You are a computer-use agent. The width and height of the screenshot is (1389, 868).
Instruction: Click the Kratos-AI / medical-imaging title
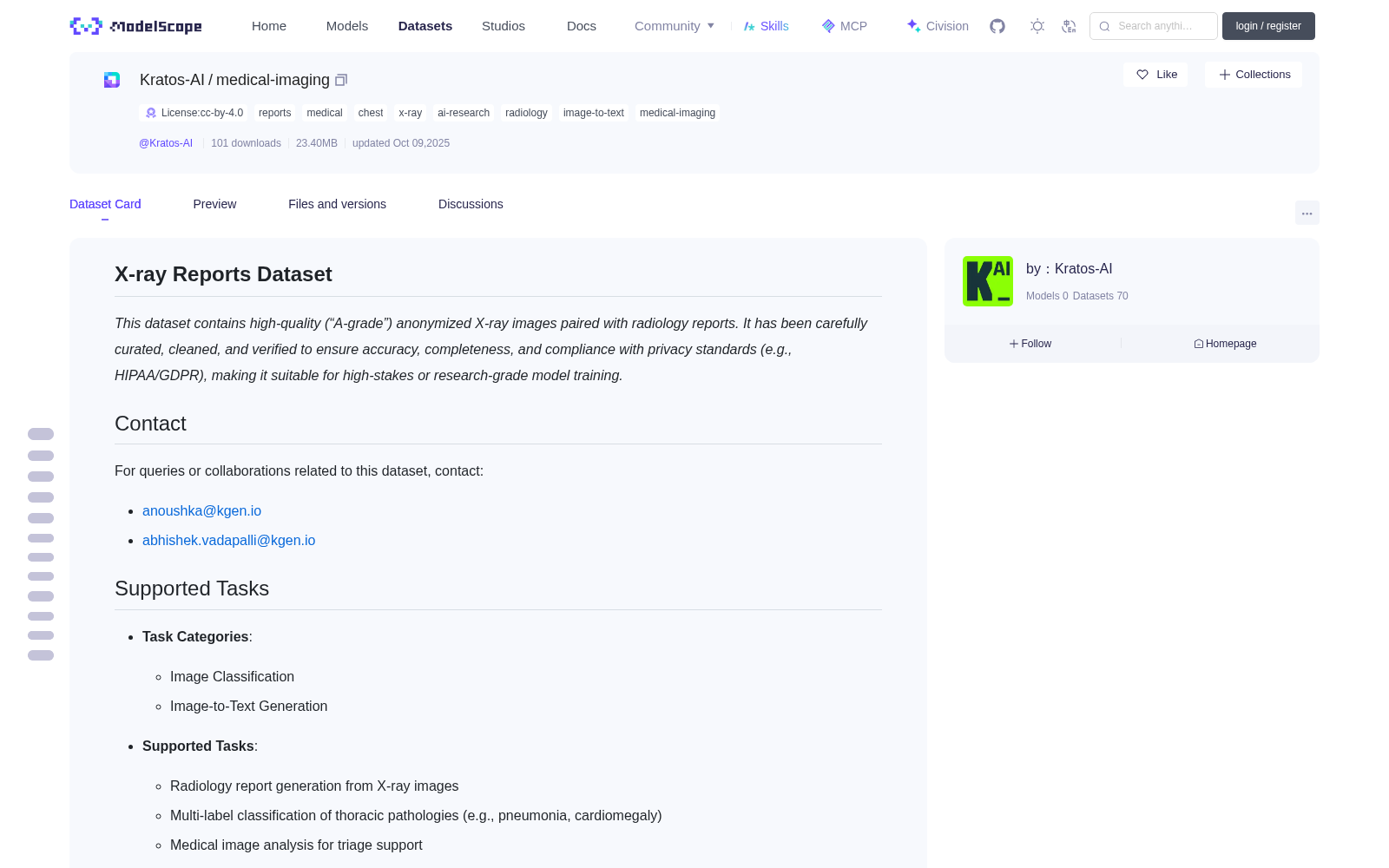(x=234, y=80)
